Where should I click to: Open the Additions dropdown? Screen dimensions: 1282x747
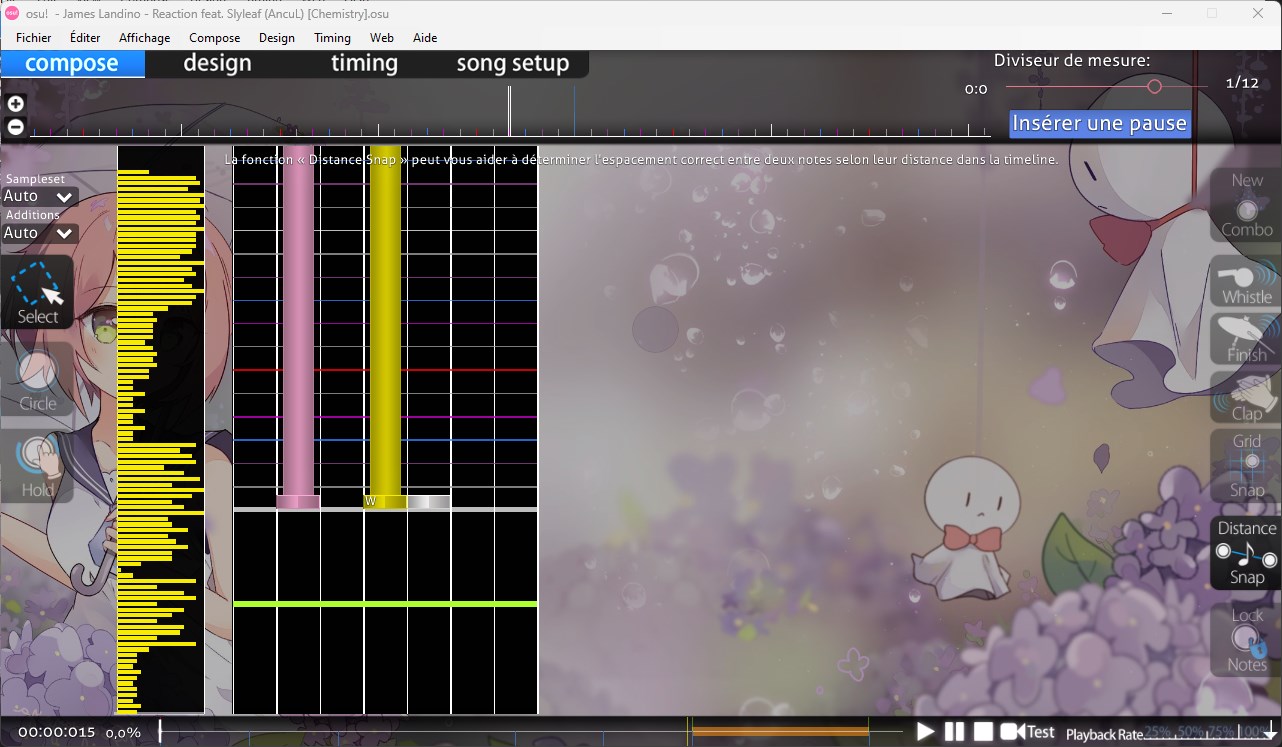tap(40, 233)
